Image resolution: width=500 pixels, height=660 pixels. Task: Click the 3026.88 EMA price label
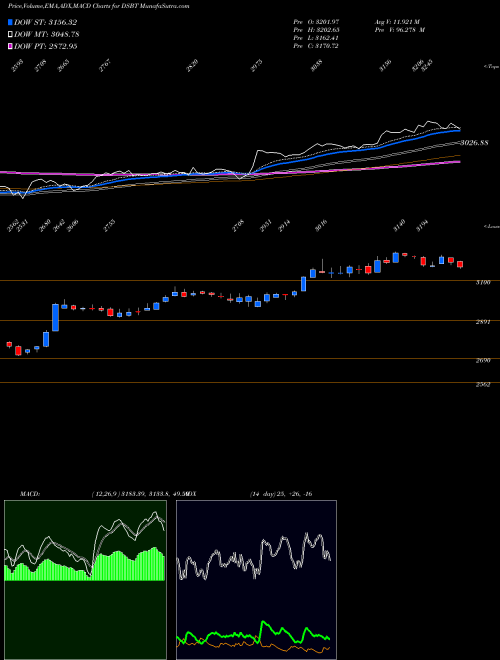click(x=474, y=143)
